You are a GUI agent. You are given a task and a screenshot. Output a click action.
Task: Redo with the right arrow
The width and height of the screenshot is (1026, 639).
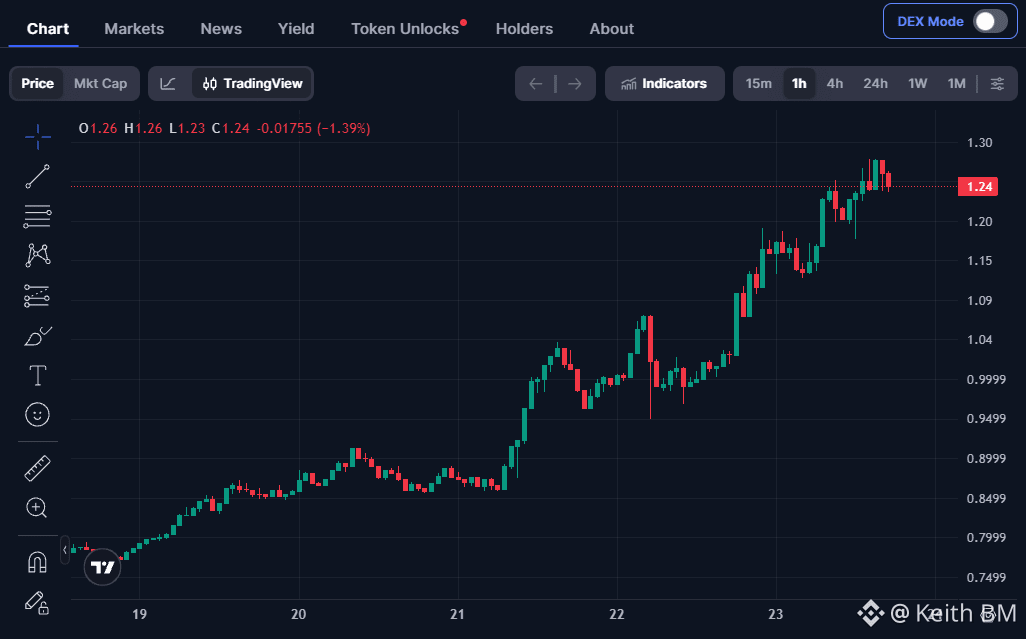[x=575, y=84]
